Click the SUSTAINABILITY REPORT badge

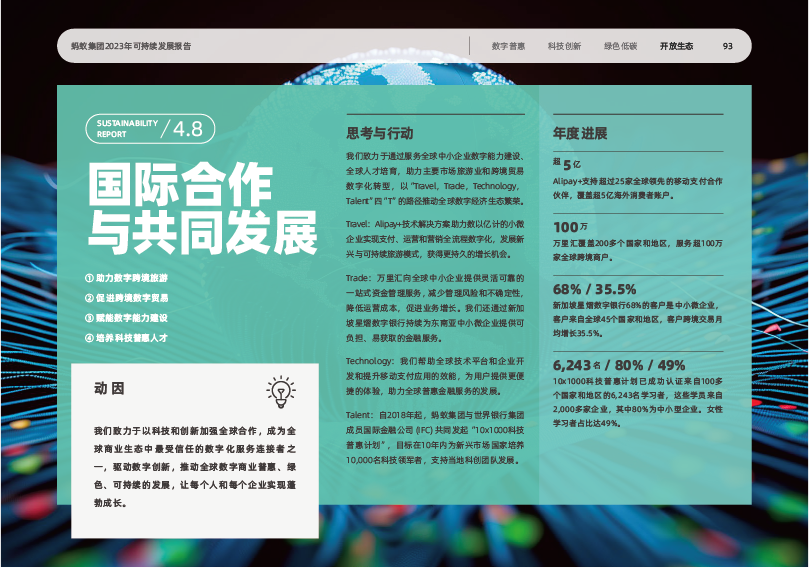pyautogui.click(x=127, y=128)
